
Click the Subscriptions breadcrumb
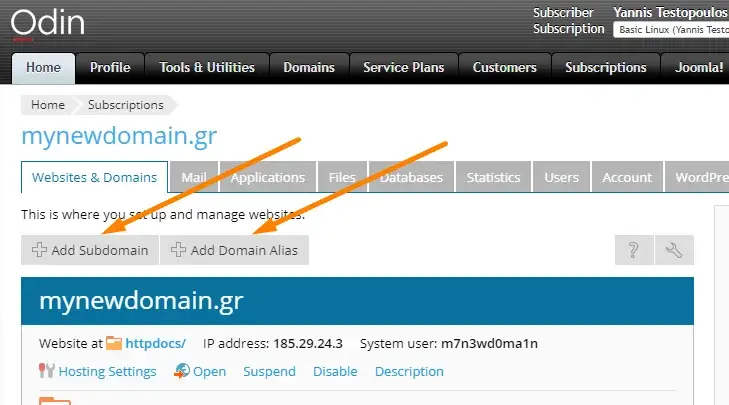[126, 105]
